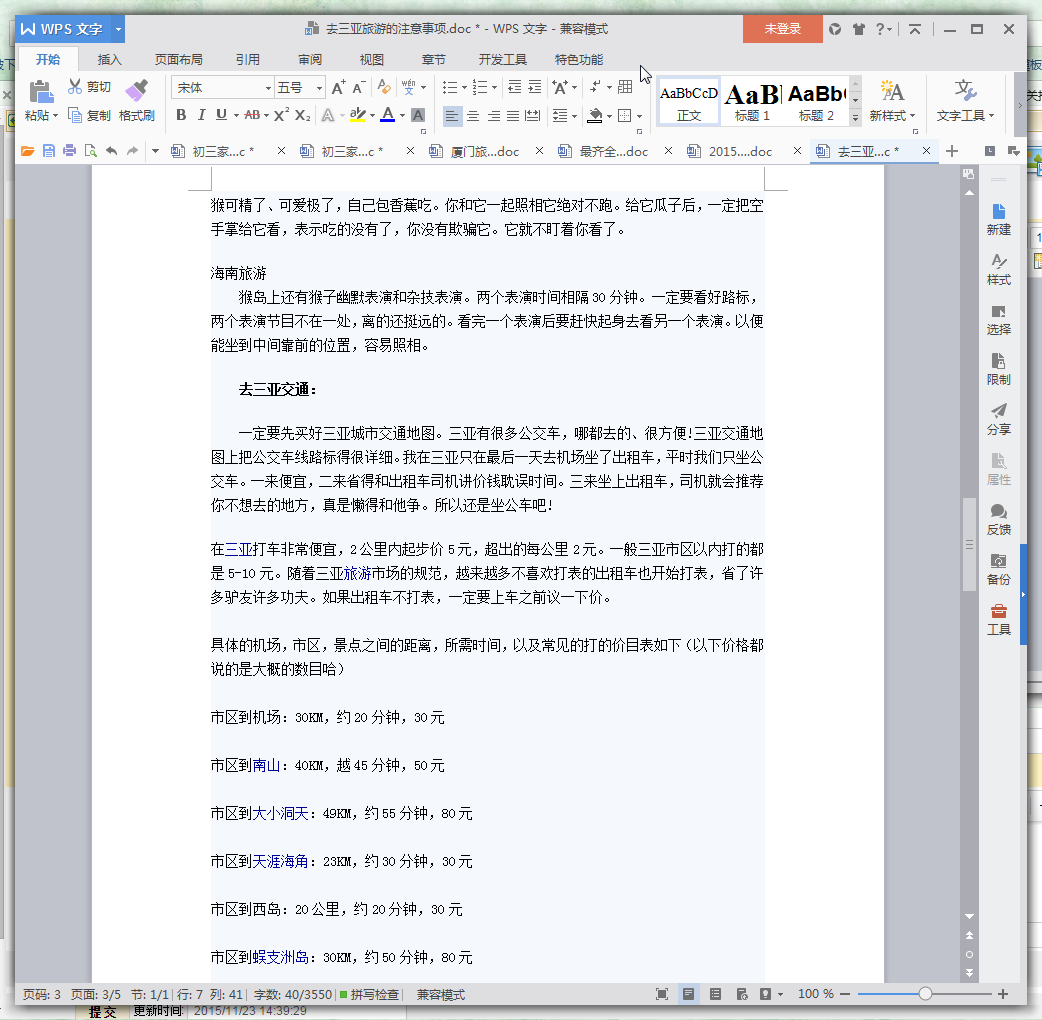The height and width of the screenshot is (1020, 1042).
Task: Open the Tools (工具) toolbox in sidebar
Action: [998, 620]
